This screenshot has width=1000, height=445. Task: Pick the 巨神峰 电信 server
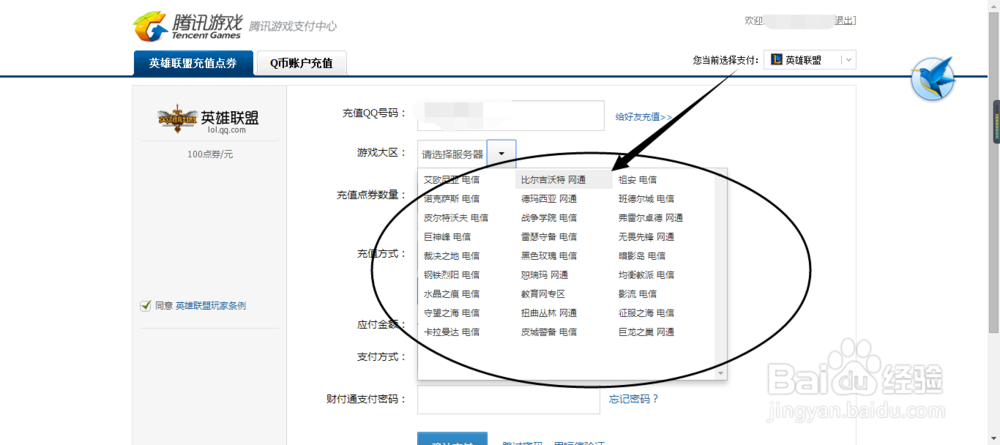coord(447,237)
